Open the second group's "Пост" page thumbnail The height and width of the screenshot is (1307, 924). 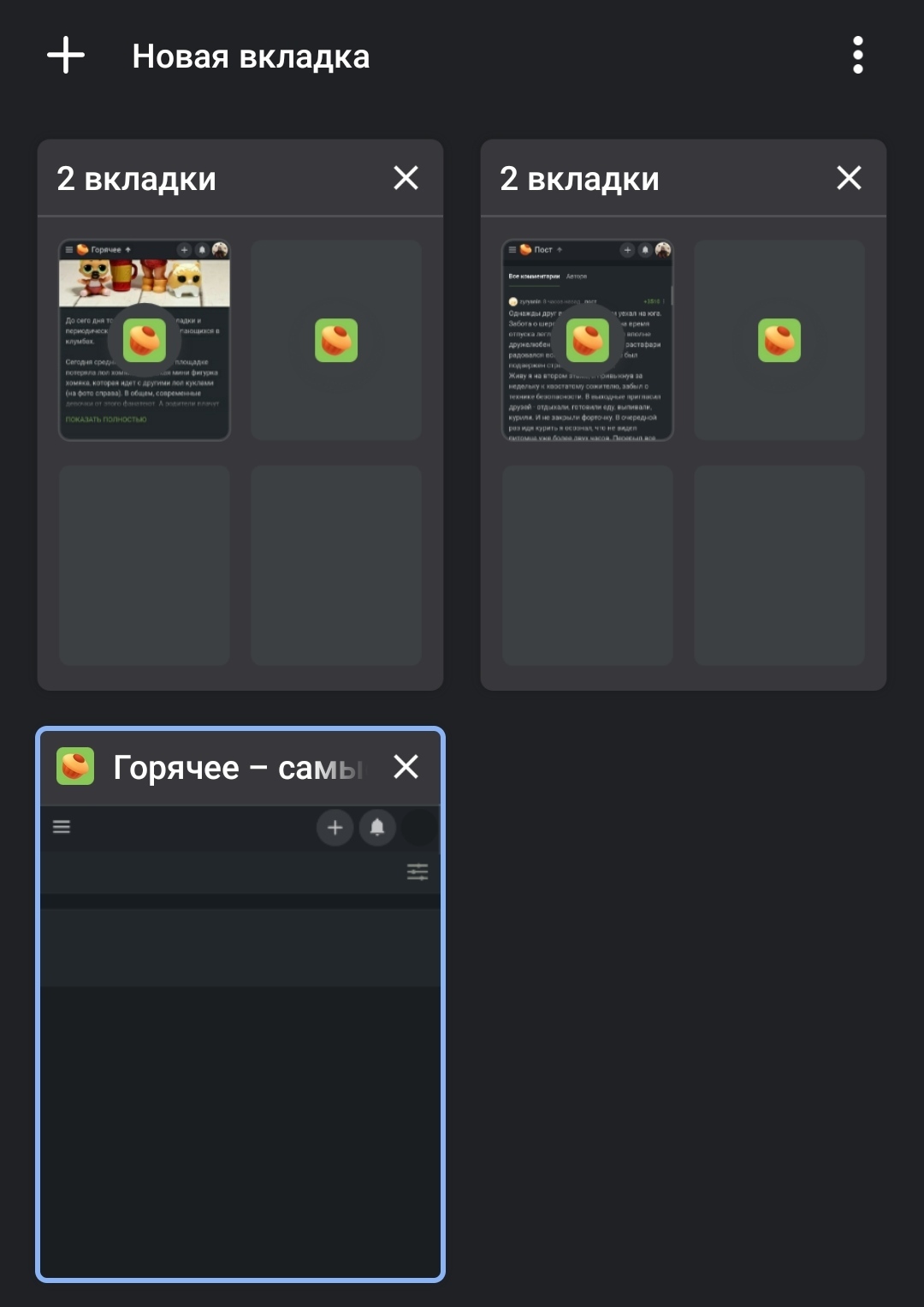tap(588, 340)
